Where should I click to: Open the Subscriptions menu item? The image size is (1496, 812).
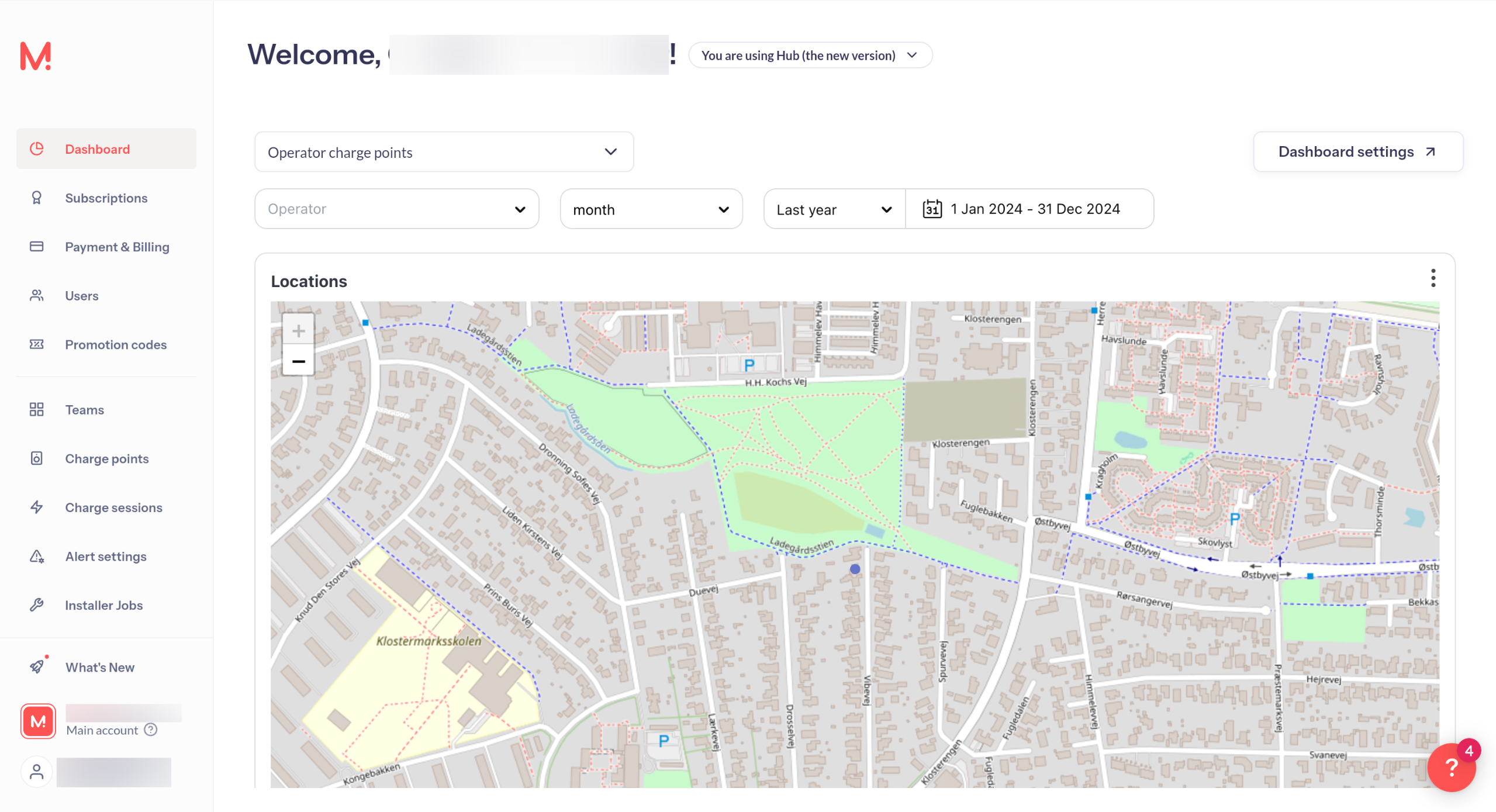[x=106, y=198]
